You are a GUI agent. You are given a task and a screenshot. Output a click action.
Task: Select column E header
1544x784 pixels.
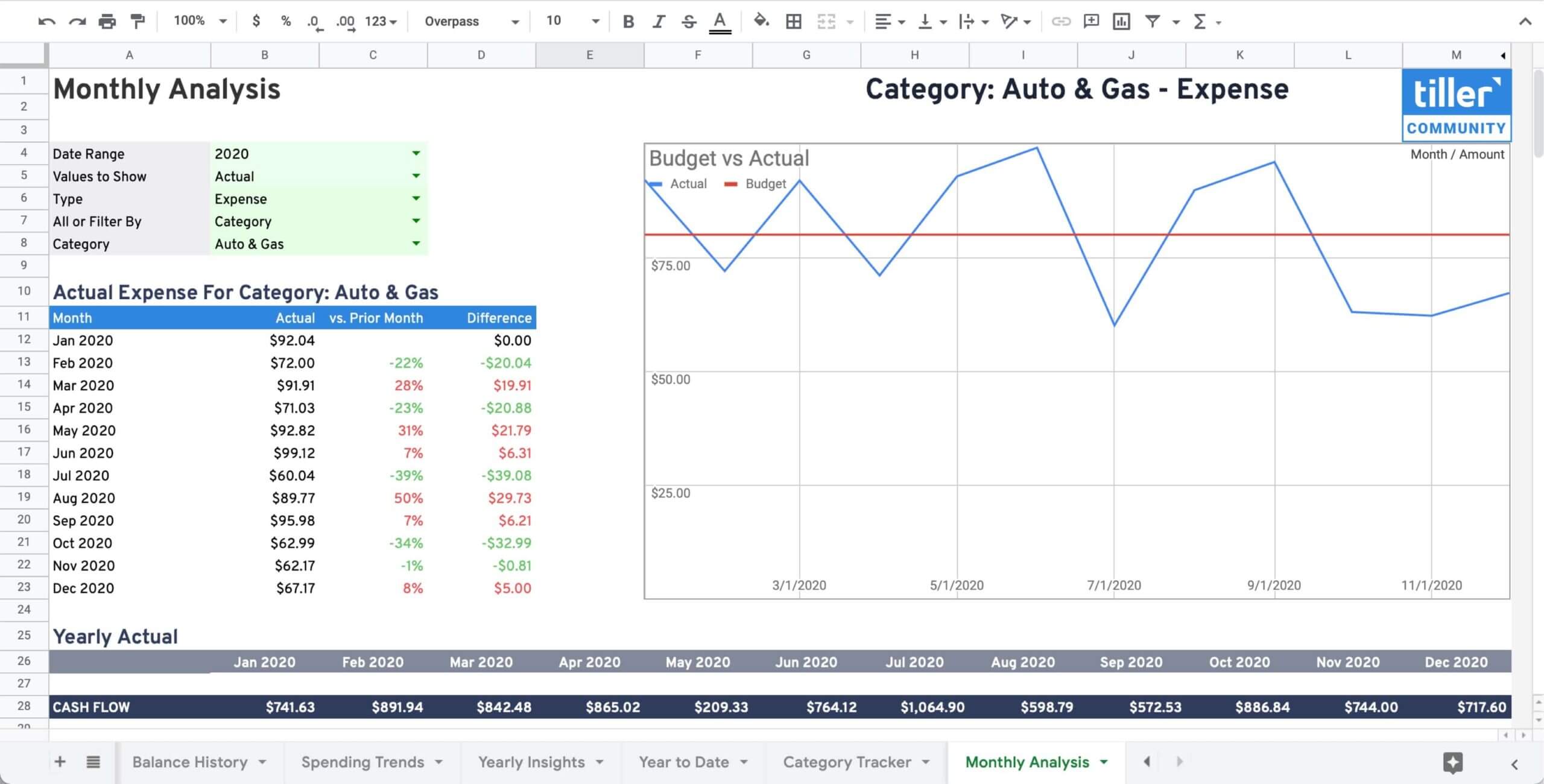(x=589, y=55)
